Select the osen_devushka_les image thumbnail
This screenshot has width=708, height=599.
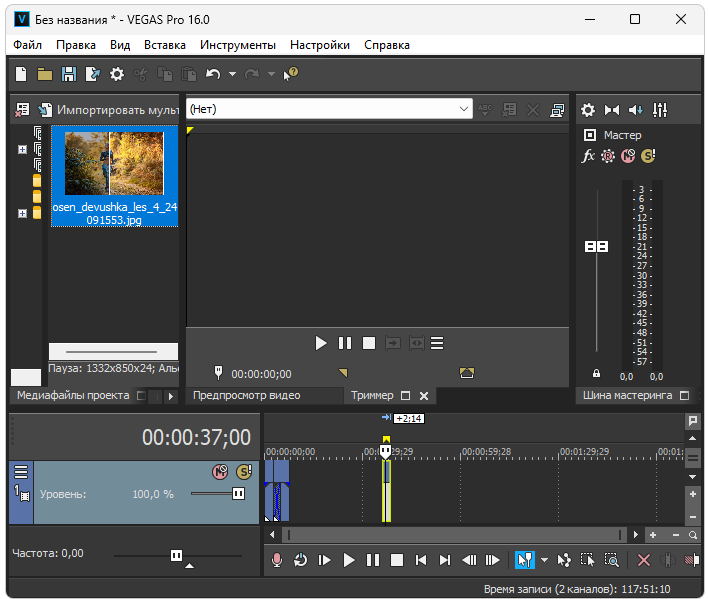pos(113,164)
